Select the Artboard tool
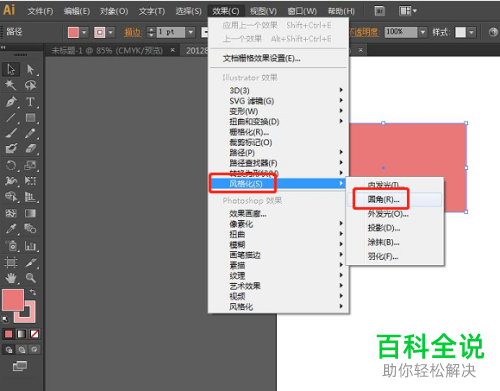 11,262
